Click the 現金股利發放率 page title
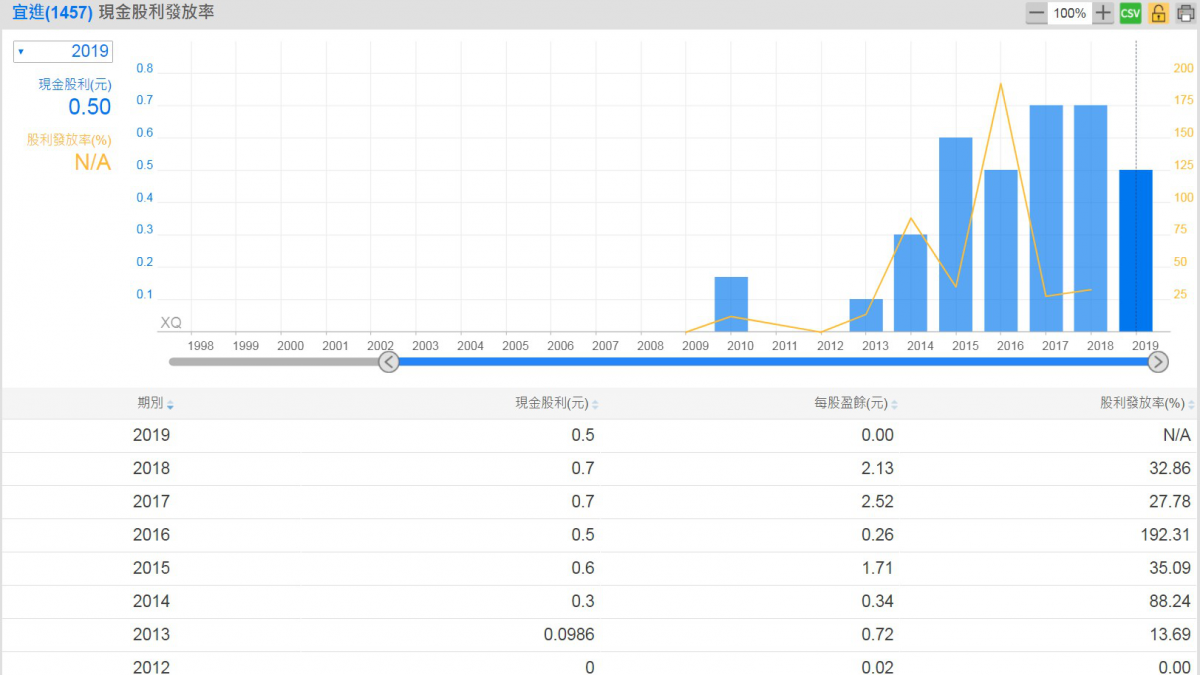Image resolution: width=1200 pixels, height=675 pixels. click(156, 13)
